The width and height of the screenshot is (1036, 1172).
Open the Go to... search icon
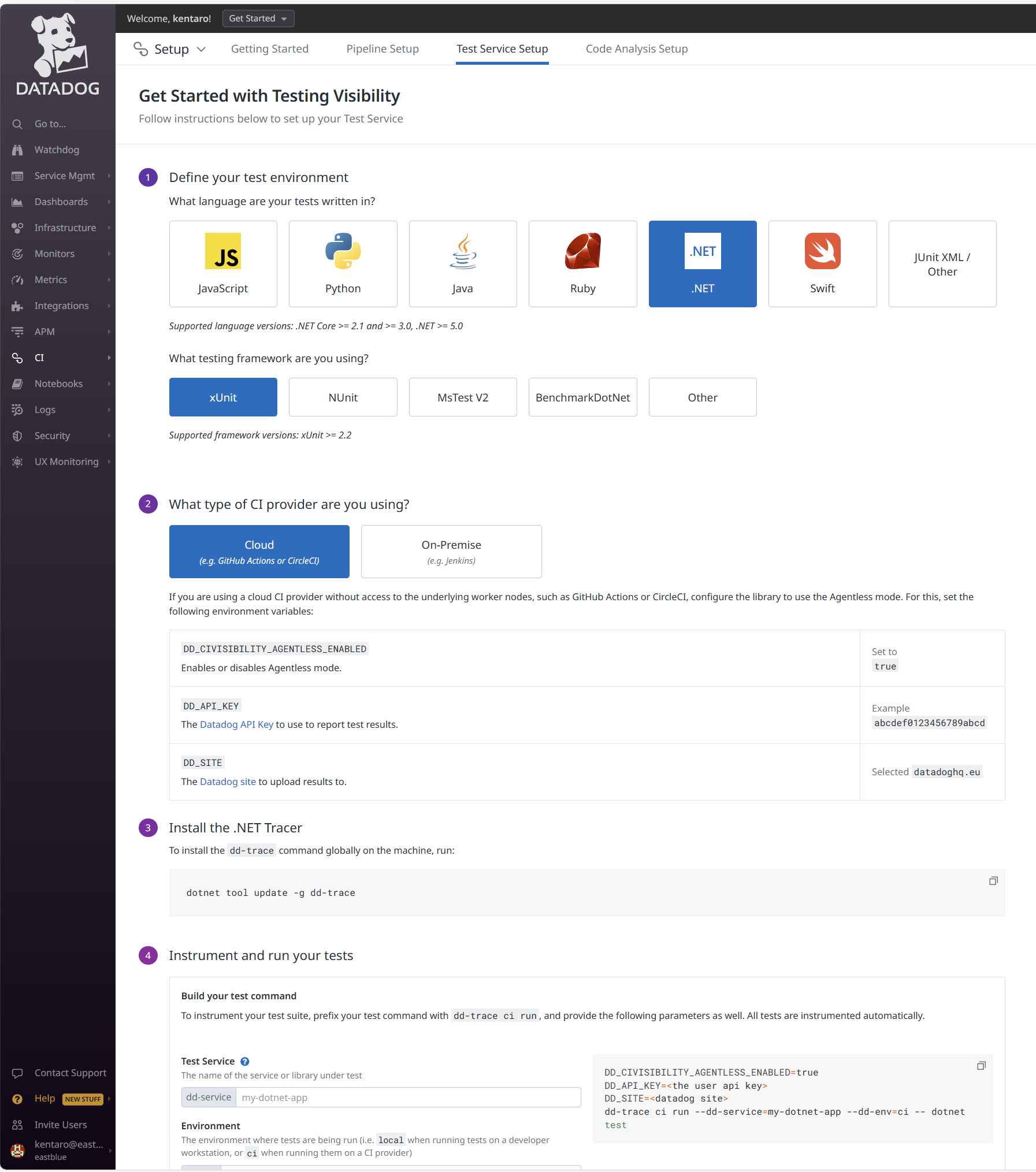pyautogui.click(x=17, y=124)
